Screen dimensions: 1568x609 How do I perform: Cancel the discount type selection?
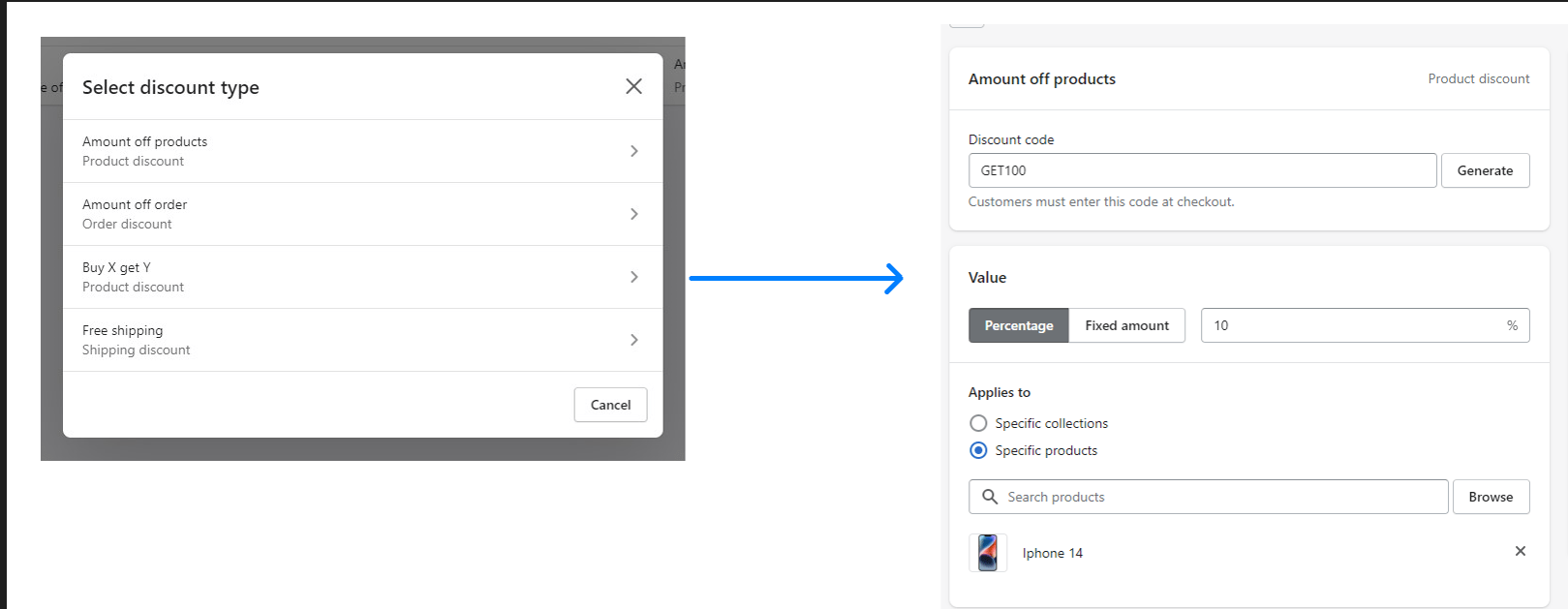(x=610, y=405)
